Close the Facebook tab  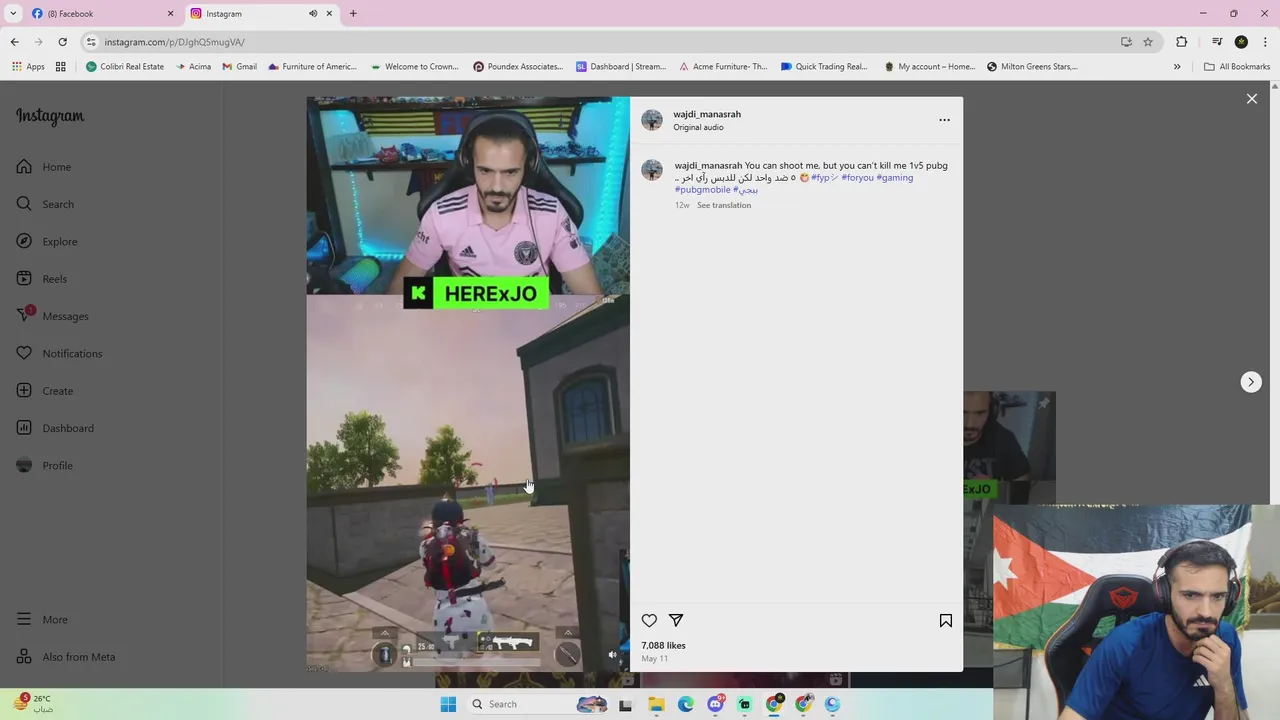(x=170, y=13)
